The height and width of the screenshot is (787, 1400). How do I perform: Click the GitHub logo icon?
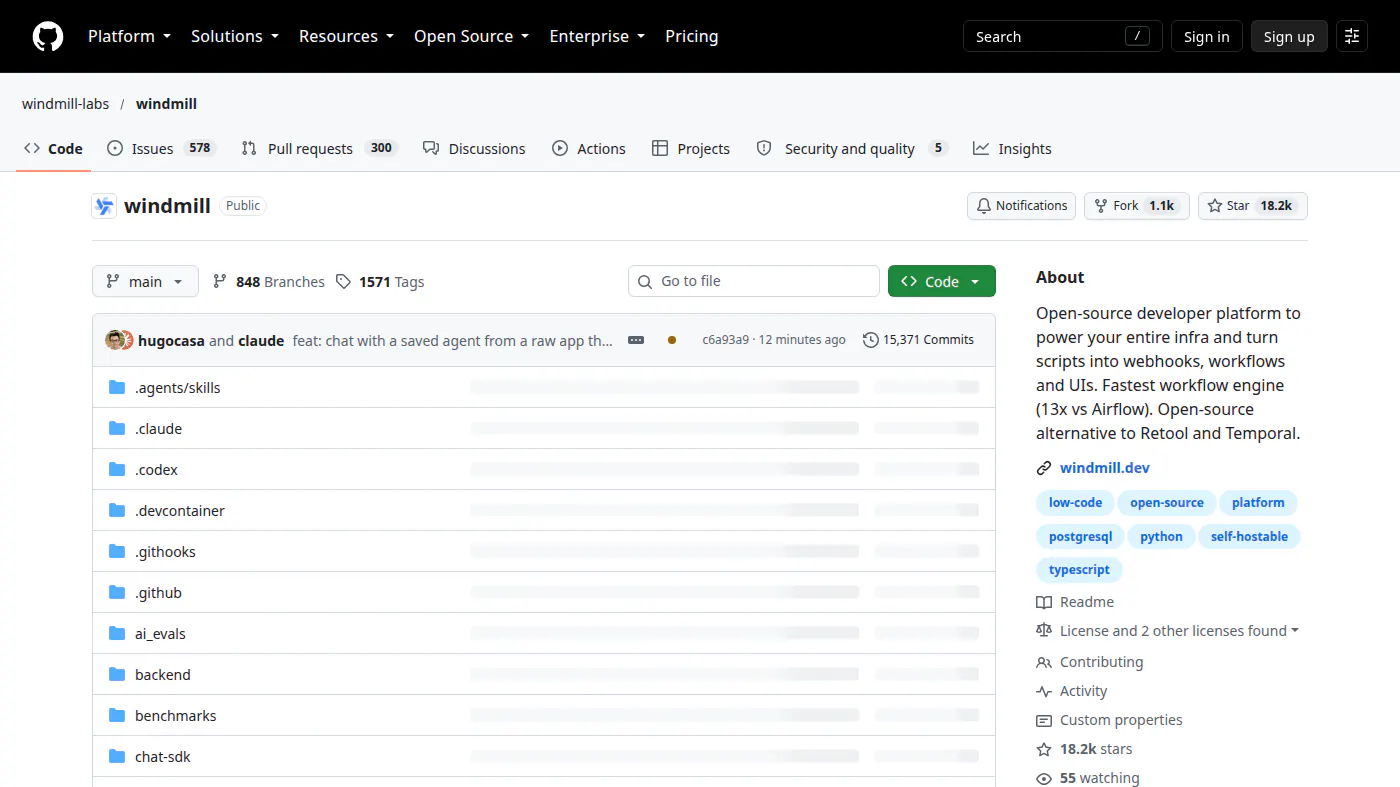(x=48, y=36)
